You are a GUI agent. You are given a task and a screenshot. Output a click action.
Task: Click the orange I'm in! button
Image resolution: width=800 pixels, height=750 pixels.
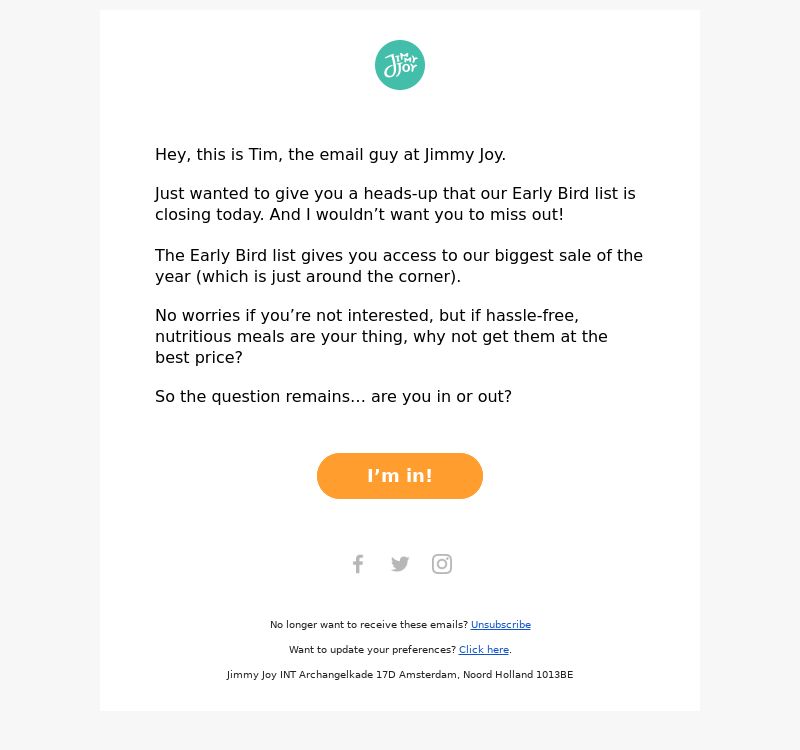399,476
